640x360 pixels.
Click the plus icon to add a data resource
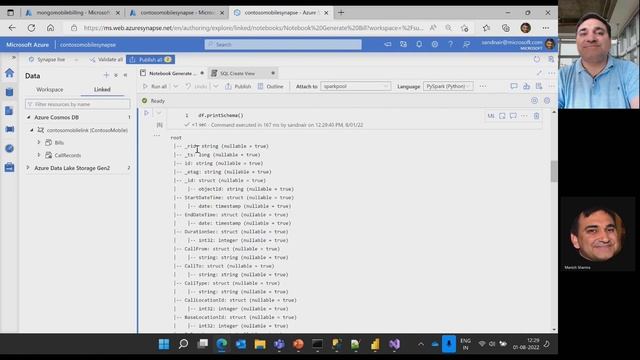[x=106, y=75]
